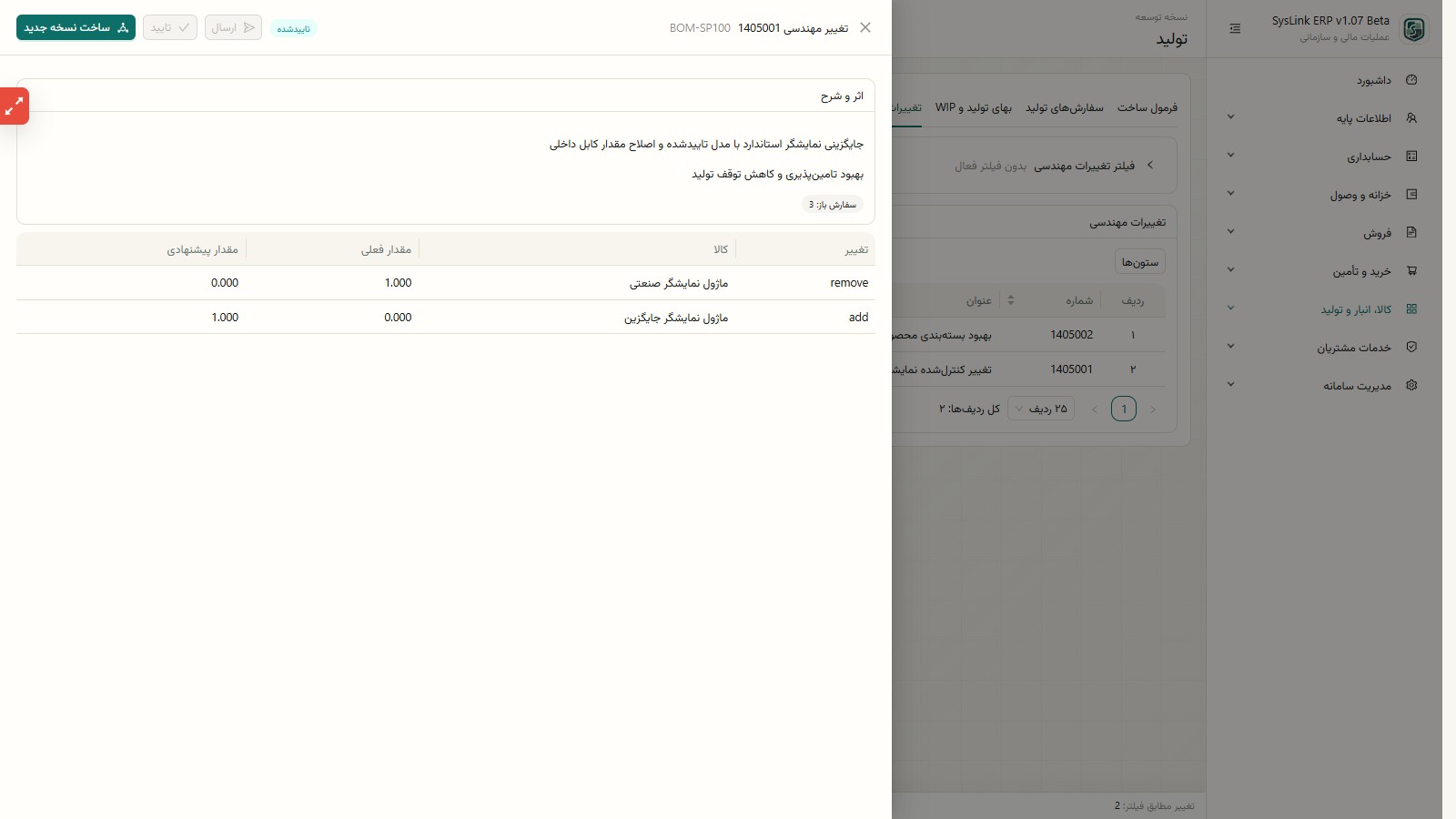Screen dimensions: 1456x819
Task: Expand مدیریت سامانه menu chevron
Action: pyautogui.click(x=1230, y=385)
